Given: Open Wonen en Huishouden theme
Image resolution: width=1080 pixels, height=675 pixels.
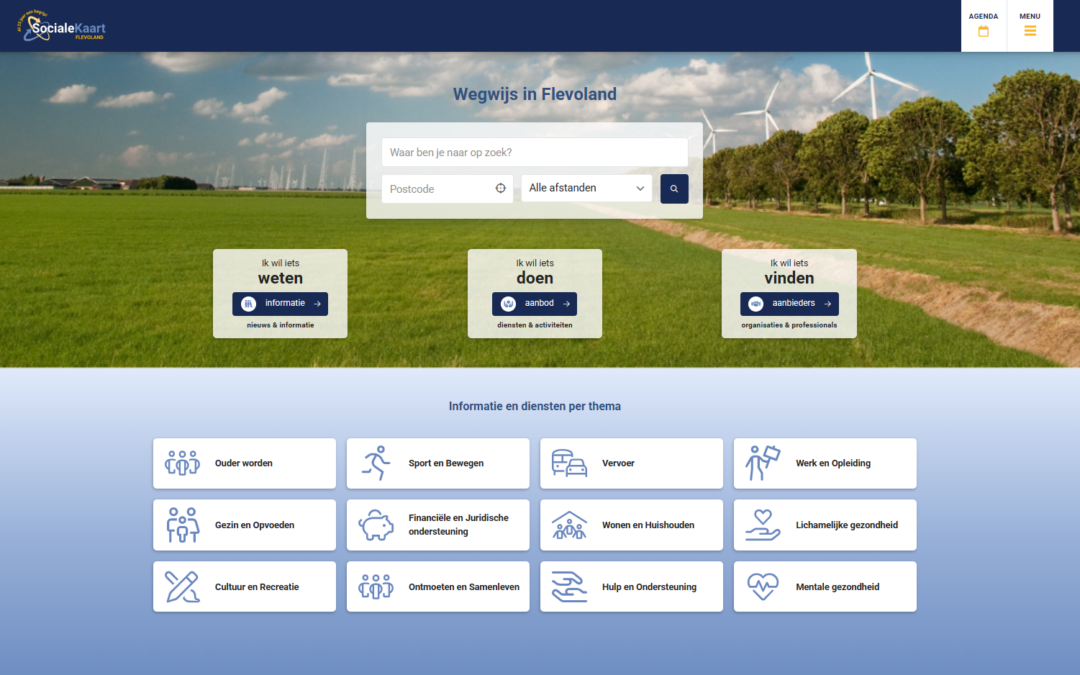Looking at the screenshot, I should coord(632,525).
